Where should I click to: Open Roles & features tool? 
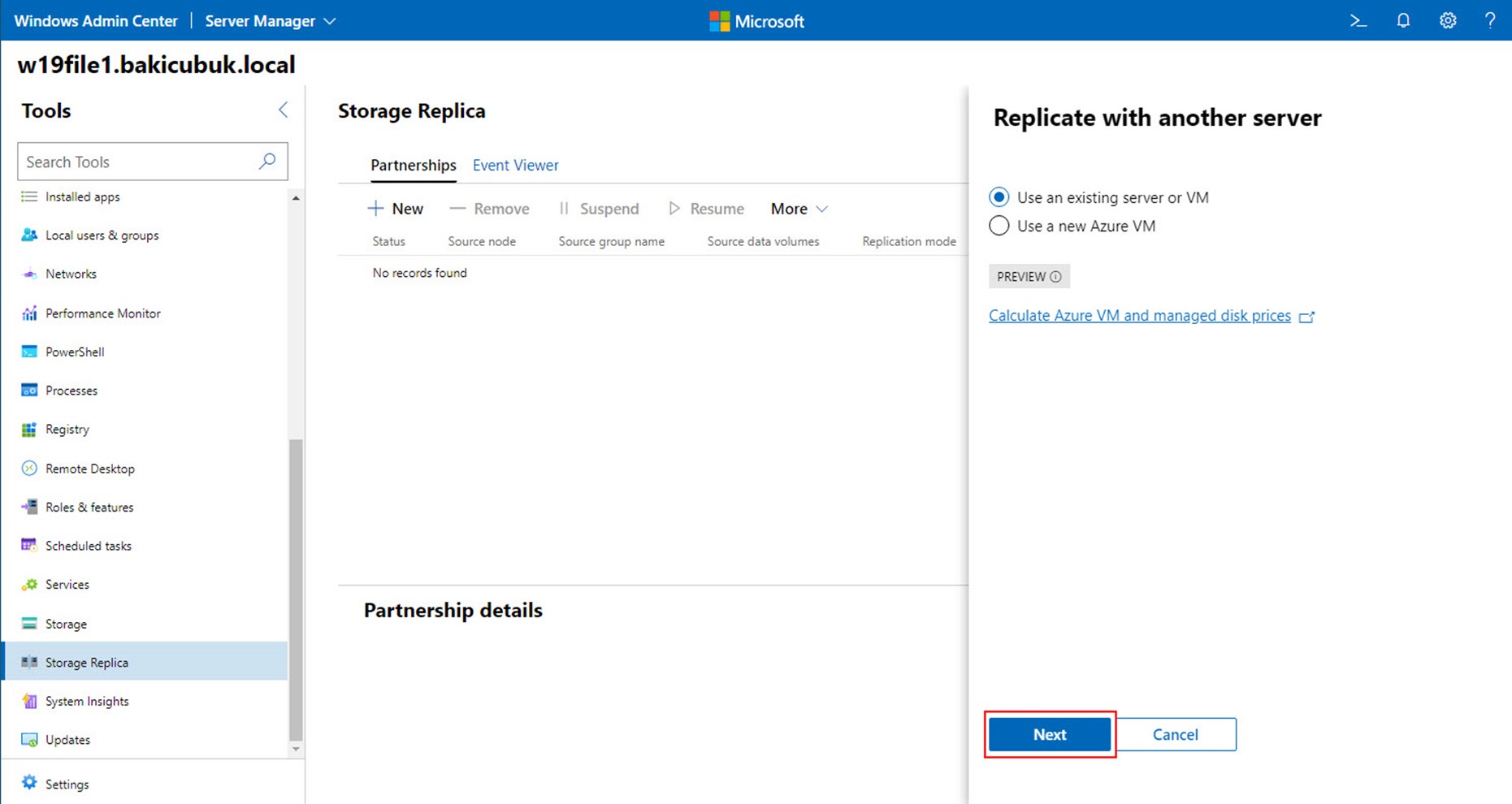[x=145, y=507]
